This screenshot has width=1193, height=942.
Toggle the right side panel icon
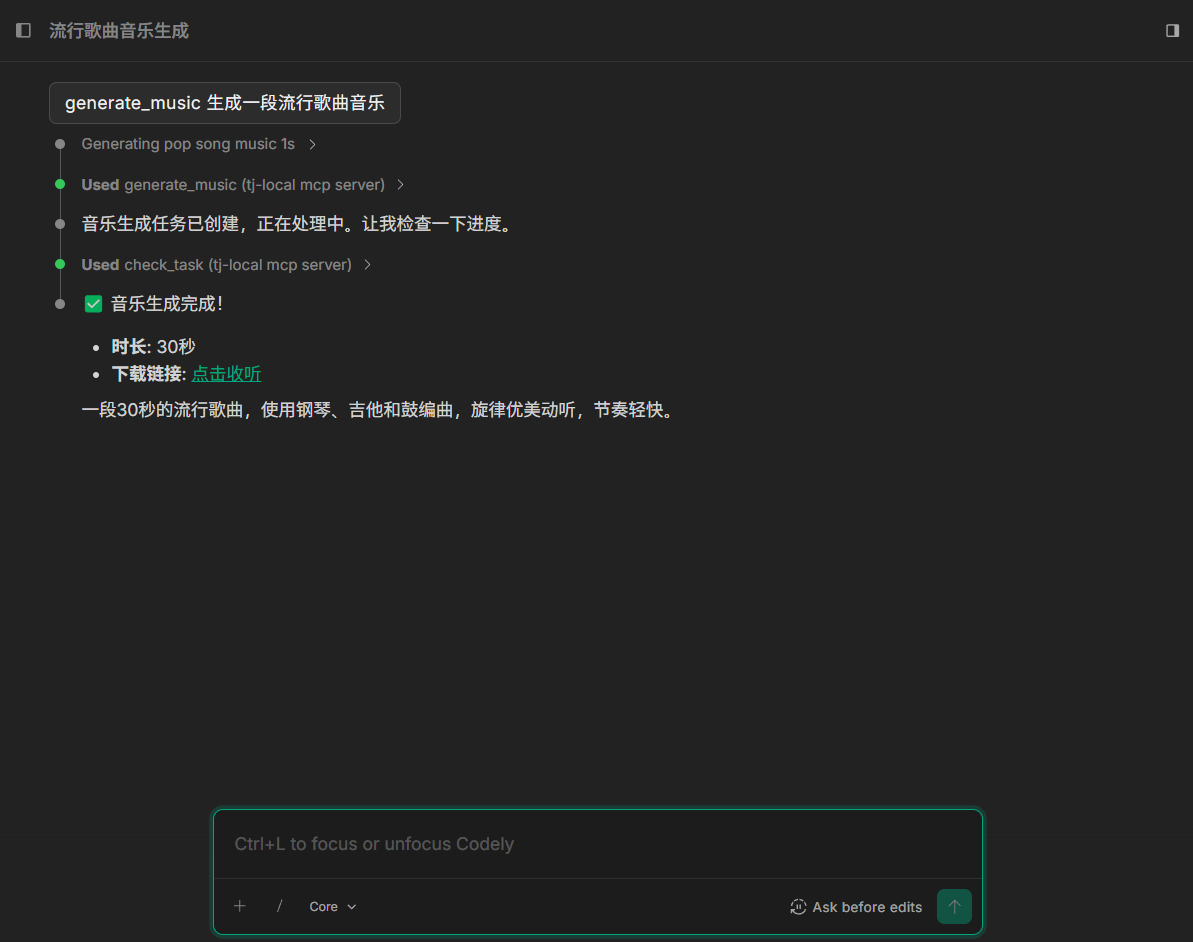coord(1172,30)
